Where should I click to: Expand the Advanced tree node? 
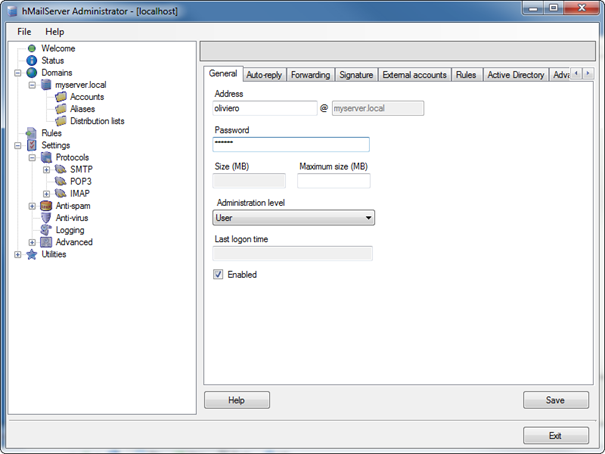pos(32,242)
